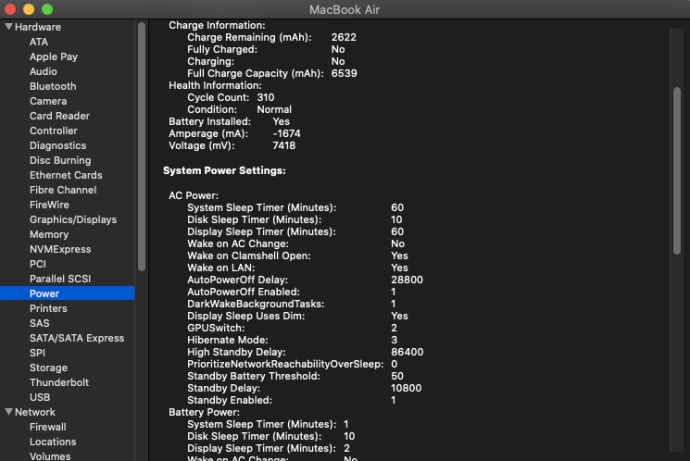Select Firewall under Network
The width and height of the screenshot is (690, 461).
[48, 427]
